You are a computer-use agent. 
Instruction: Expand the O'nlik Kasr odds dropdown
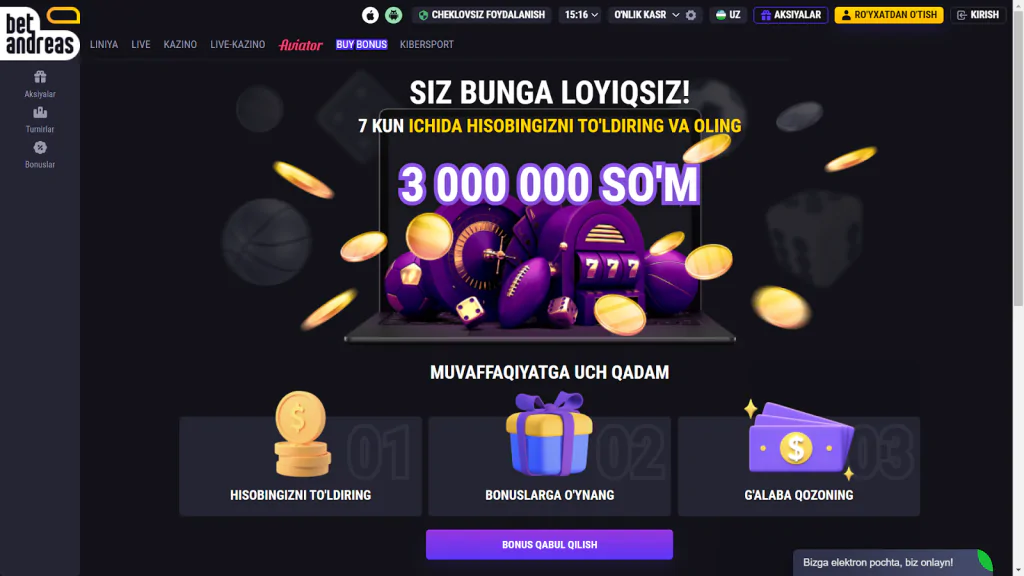click(646, 15)
